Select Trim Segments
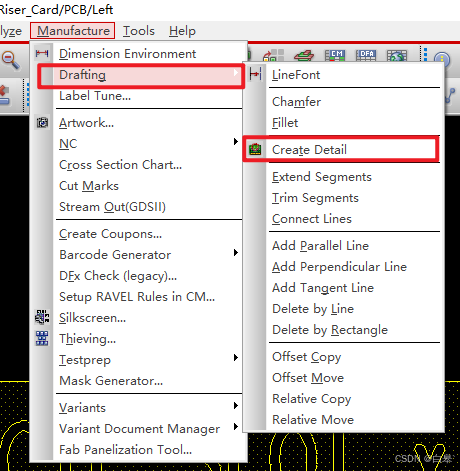The image size is (460, 471). tap(315, 198)
